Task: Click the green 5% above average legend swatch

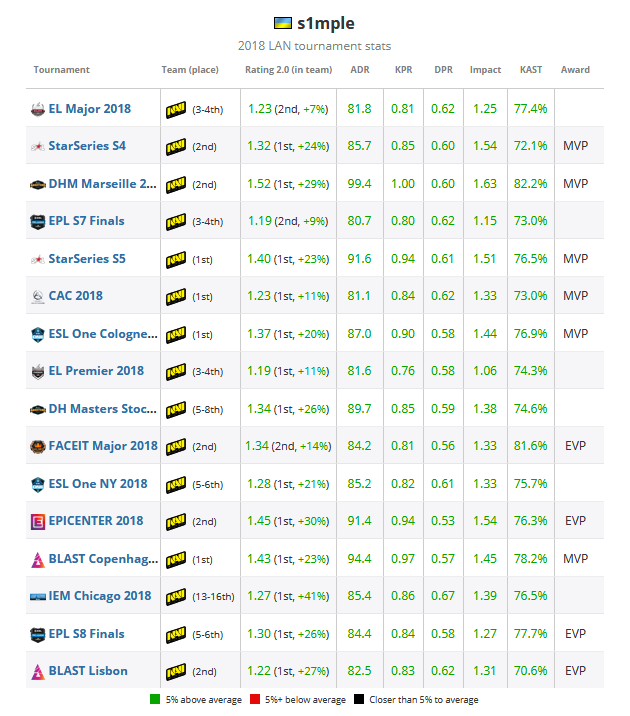Action: coord(155,699)
